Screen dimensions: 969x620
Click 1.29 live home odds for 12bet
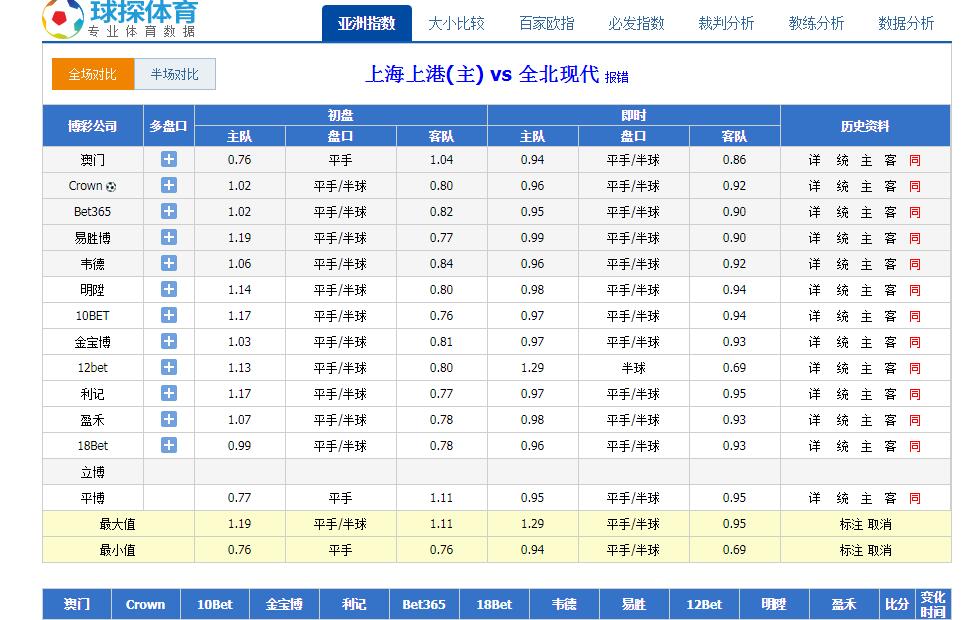pyautogui.click(x=532, y=368)
